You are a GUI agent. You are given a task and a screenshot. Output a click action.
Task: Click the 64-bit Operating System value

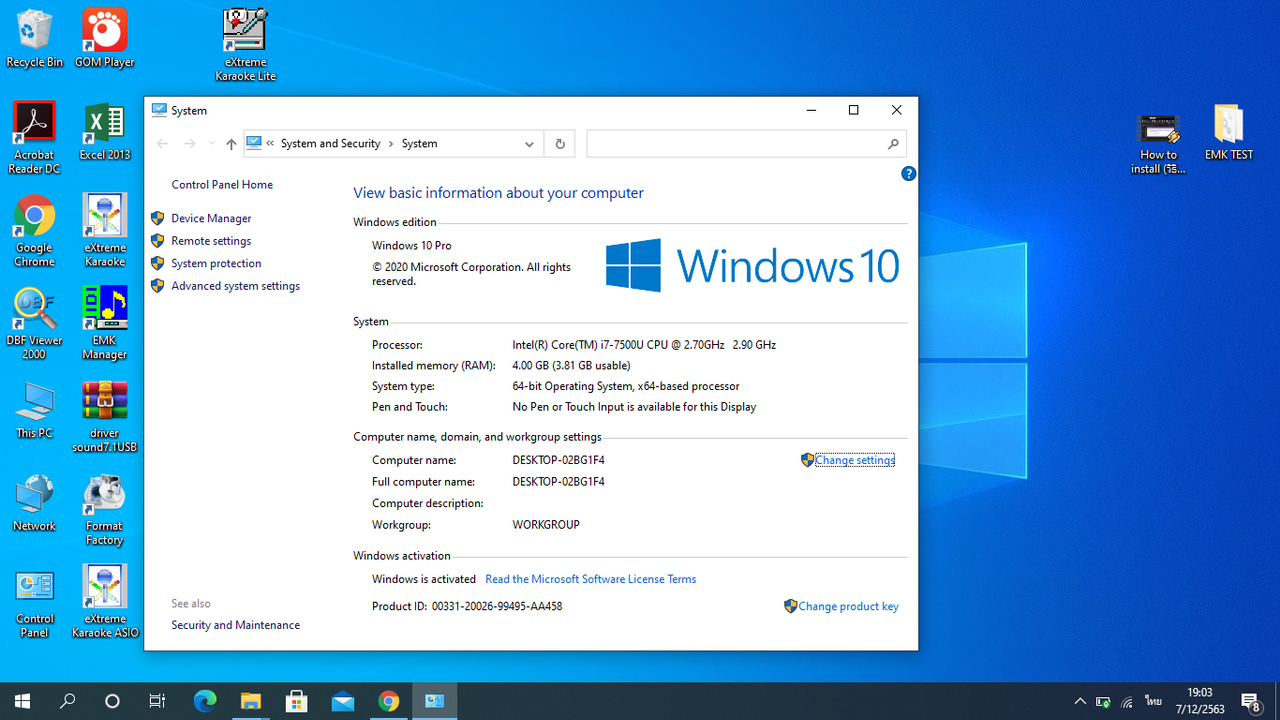tap(626, 386)
